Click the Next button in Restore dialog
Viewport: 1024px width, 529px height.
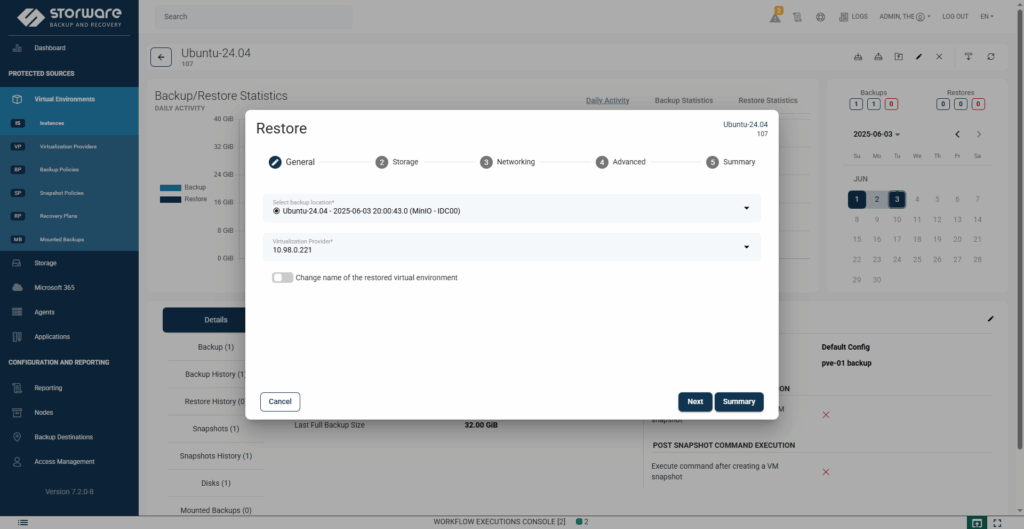tap(695, 401)
